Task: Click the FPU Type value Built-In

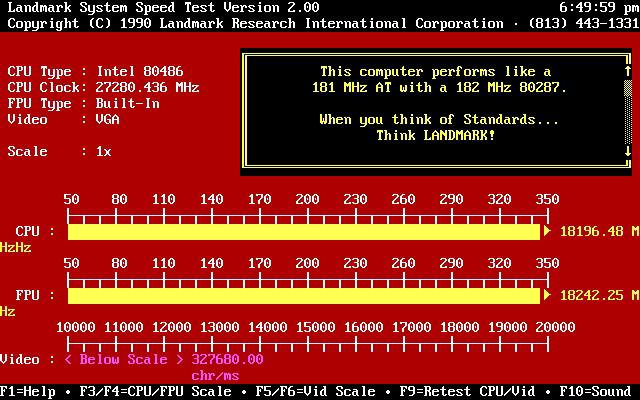Action: point(127,104)
